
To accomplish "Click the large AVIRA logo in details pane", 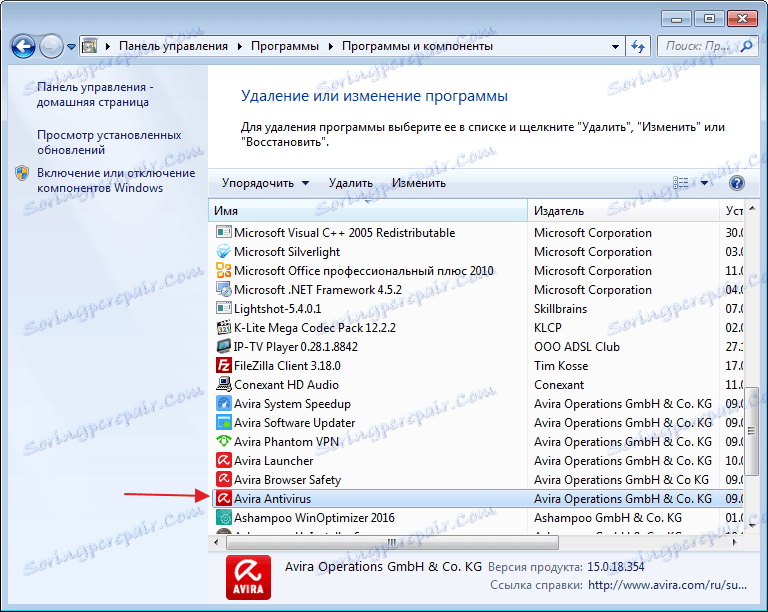I will click(248, 577).
